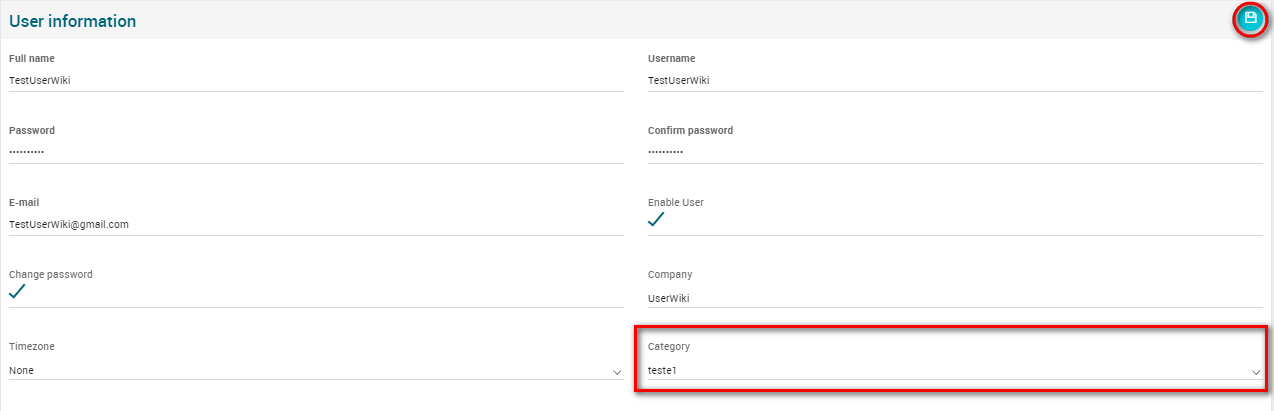Select the 'teste1' value in Category

tap(662, 370)
